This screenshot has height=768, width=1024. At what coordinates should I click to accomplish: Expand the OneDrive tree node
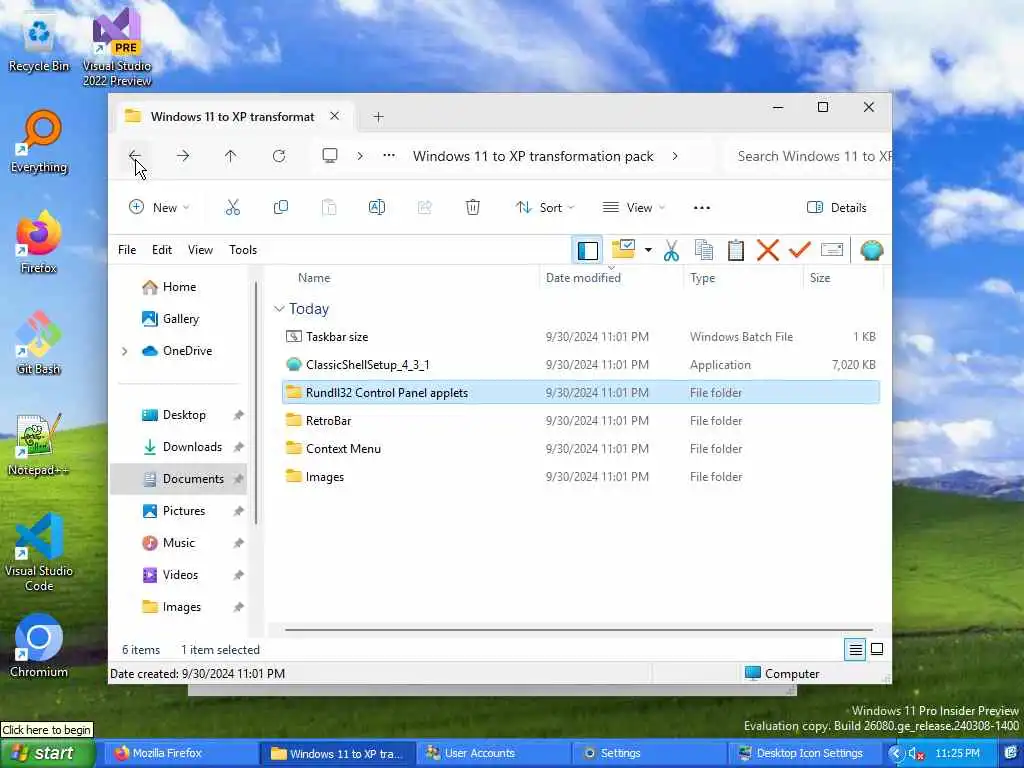coord(124,351)
